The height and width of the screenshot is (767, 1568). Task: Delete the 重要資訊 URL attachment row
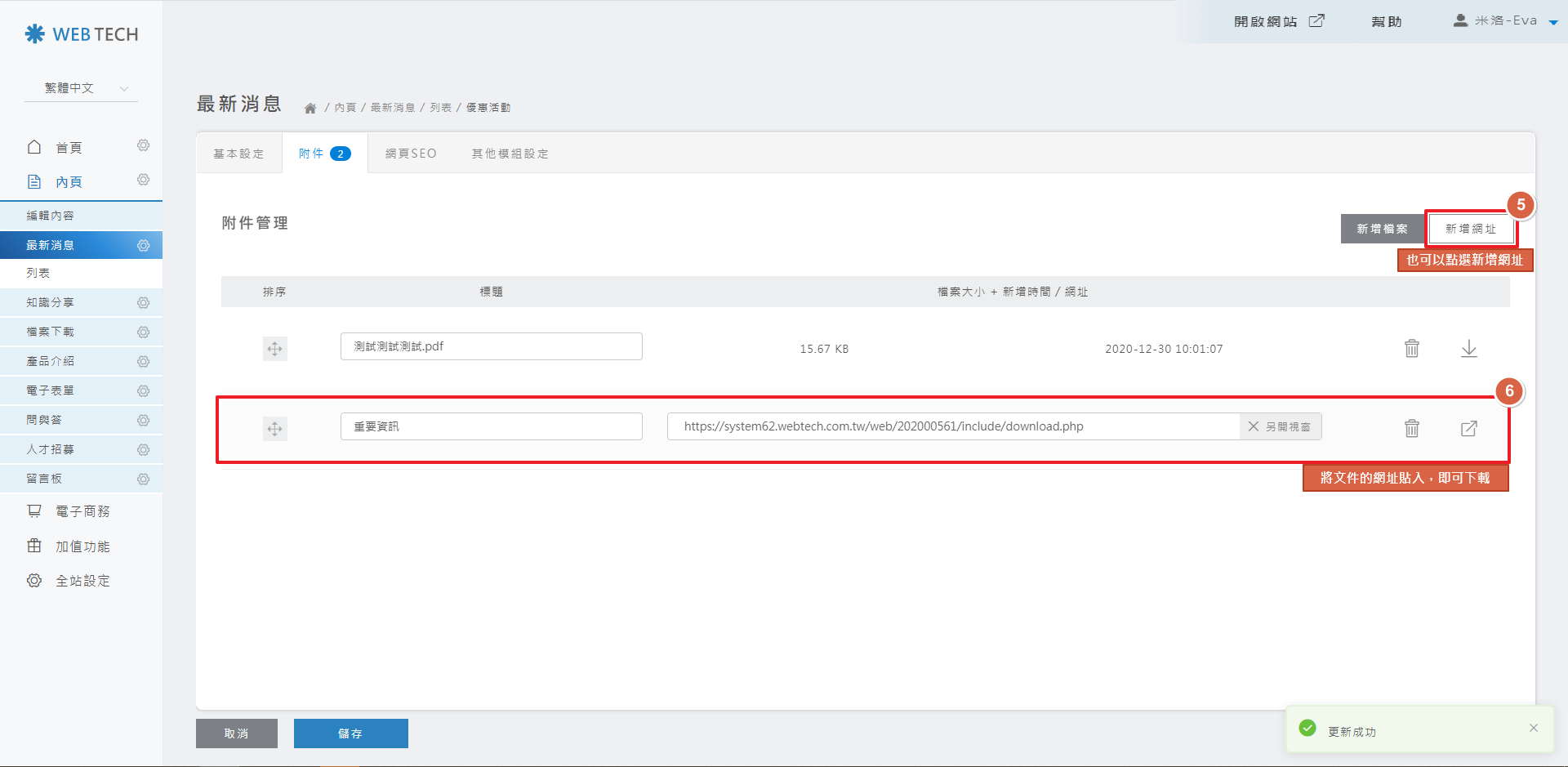click(x=1411, y=428)
